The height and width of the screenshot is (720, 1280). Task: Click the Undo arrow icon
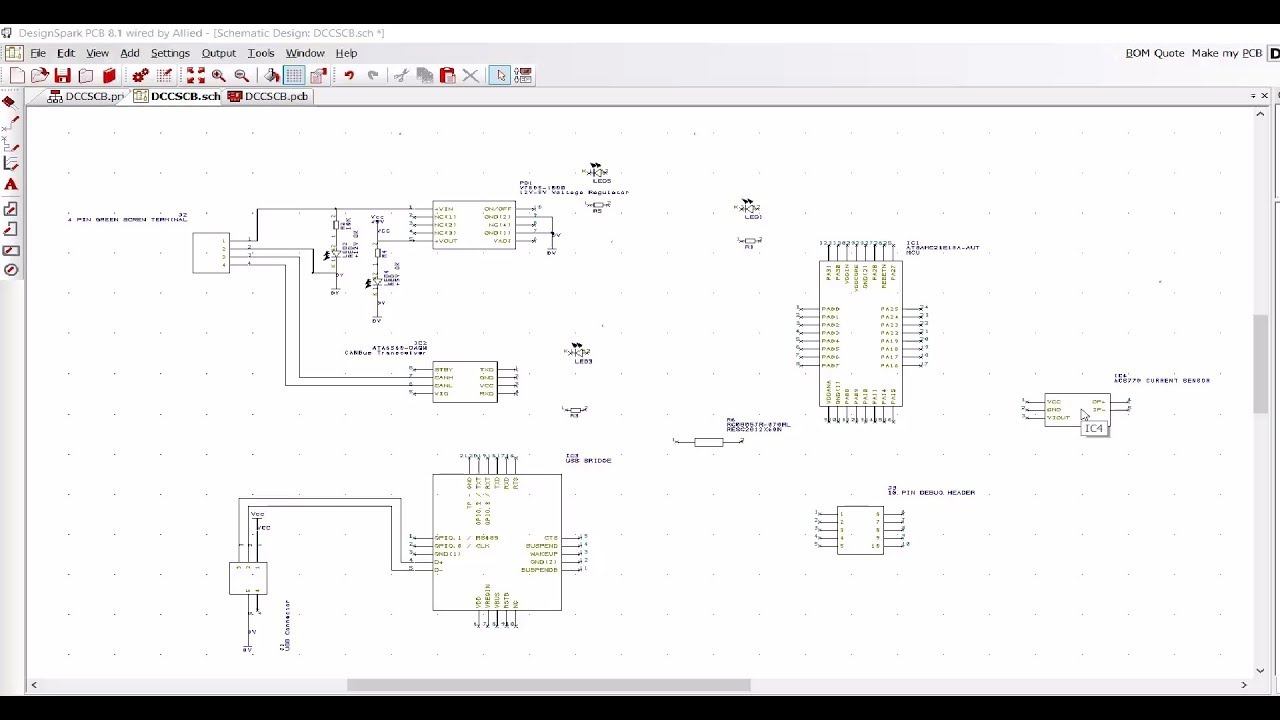(349, 76)
